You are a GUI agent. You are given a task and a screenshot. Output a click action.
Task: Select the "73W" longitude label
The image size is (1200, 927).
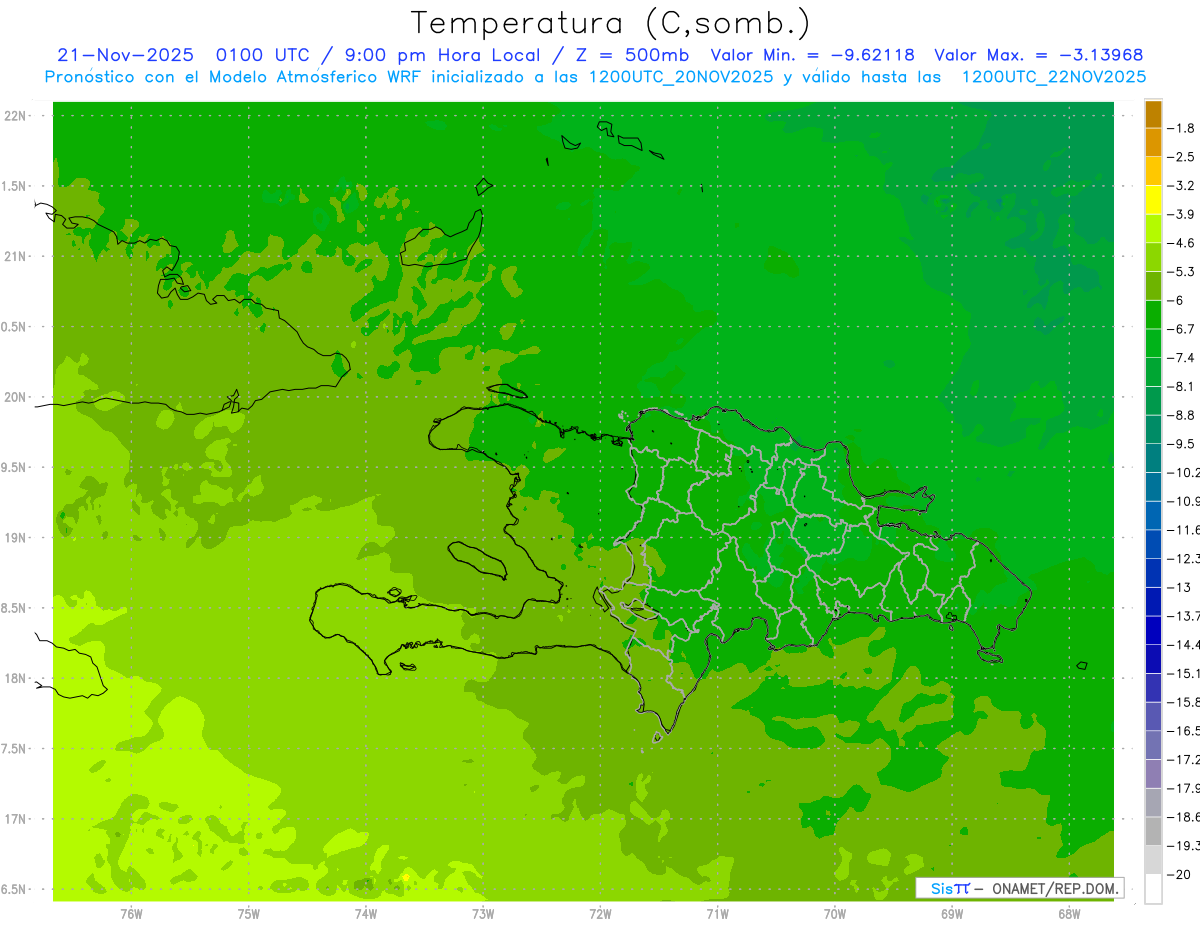click(x=483, y=914)
